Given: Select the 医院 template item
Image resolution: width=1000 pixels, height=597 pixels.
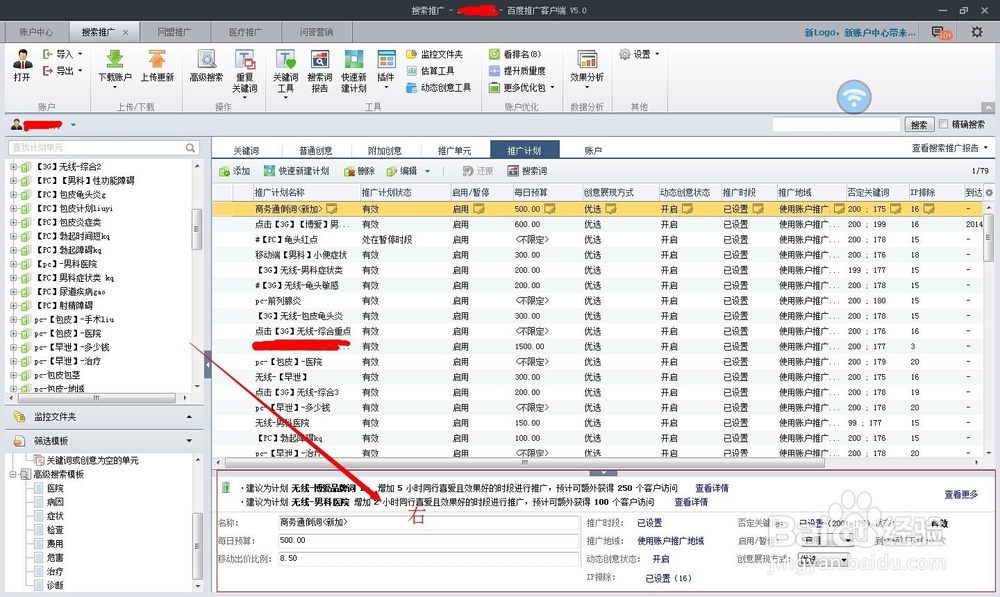Looking at the screenshot, I should pos(55,488).
